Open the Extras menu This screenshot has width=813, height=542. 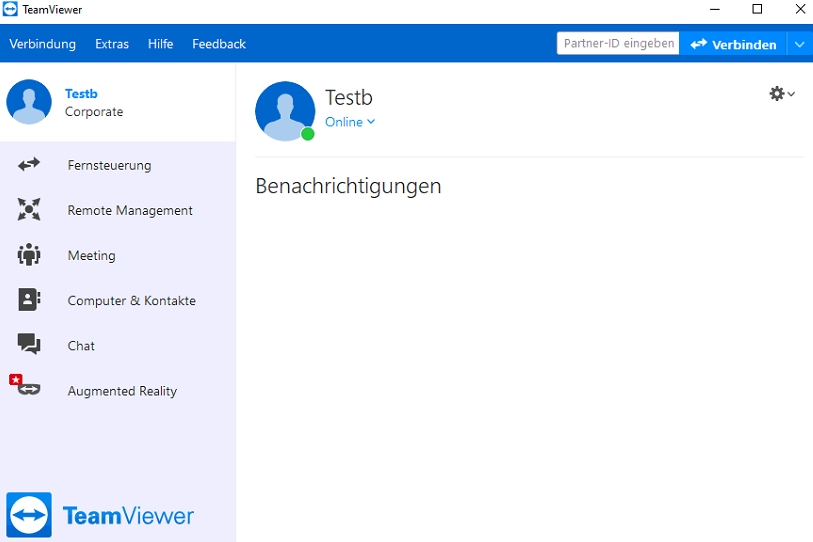(x=112, y=44)
